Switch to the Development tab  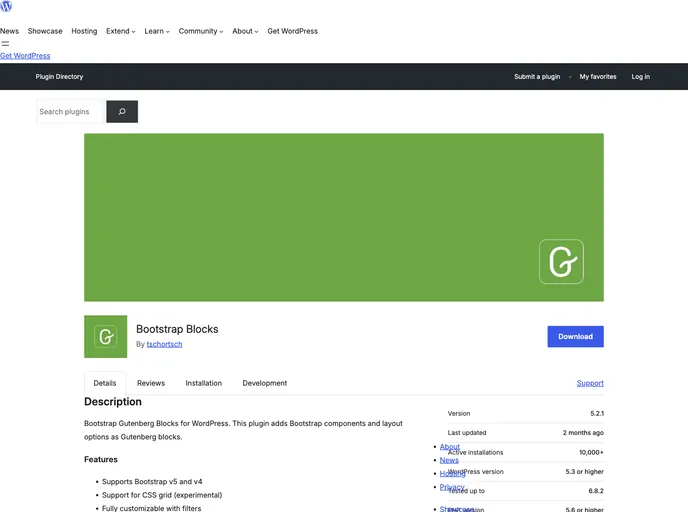click(265, 383)
